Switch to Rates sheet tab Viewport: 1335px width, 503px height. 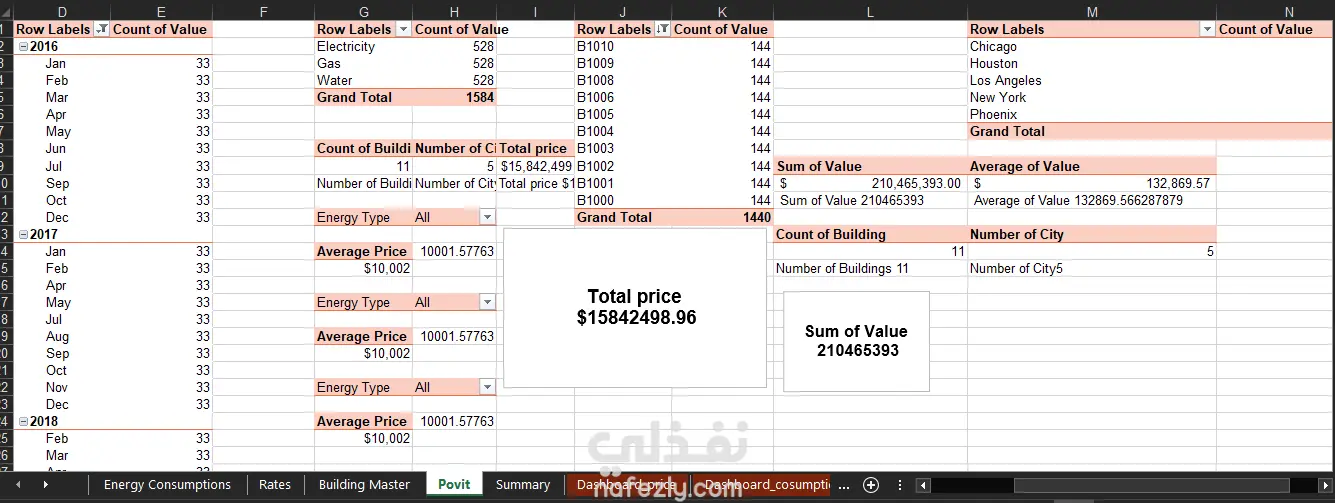tap(275, 485)
